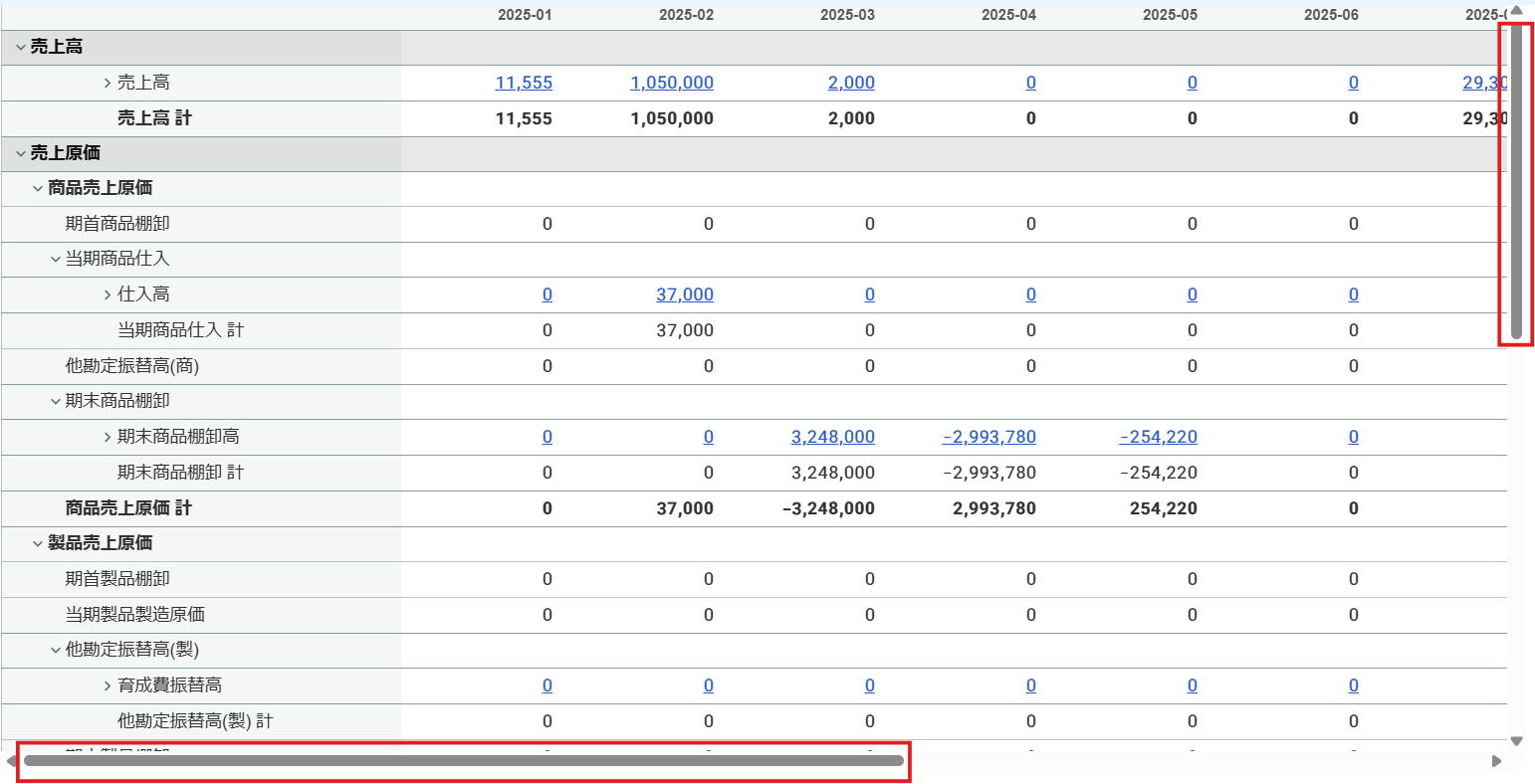
Task: Select the 期首商品棚卸 row label
Action: [x=117, y=224]
